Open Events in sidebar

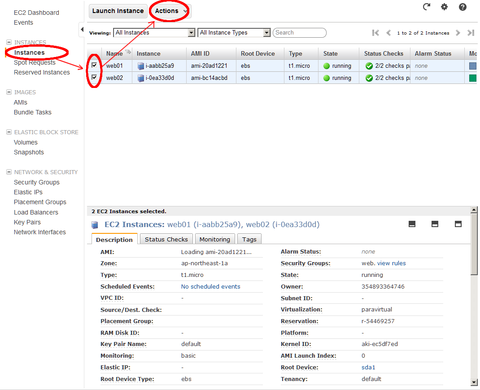pyautogui.click(x=23, y=23)
